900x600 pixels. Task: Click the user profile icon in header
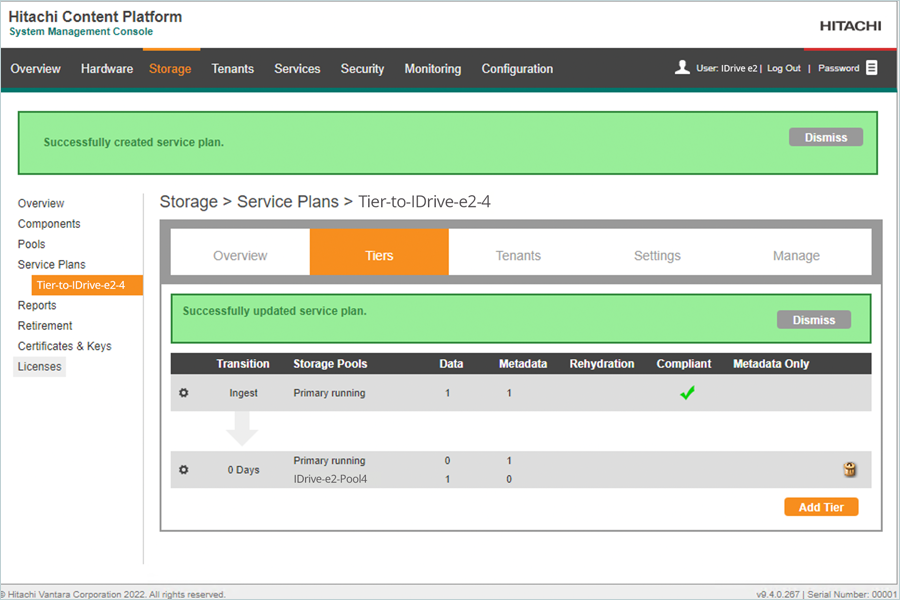(x=682, y=68)
